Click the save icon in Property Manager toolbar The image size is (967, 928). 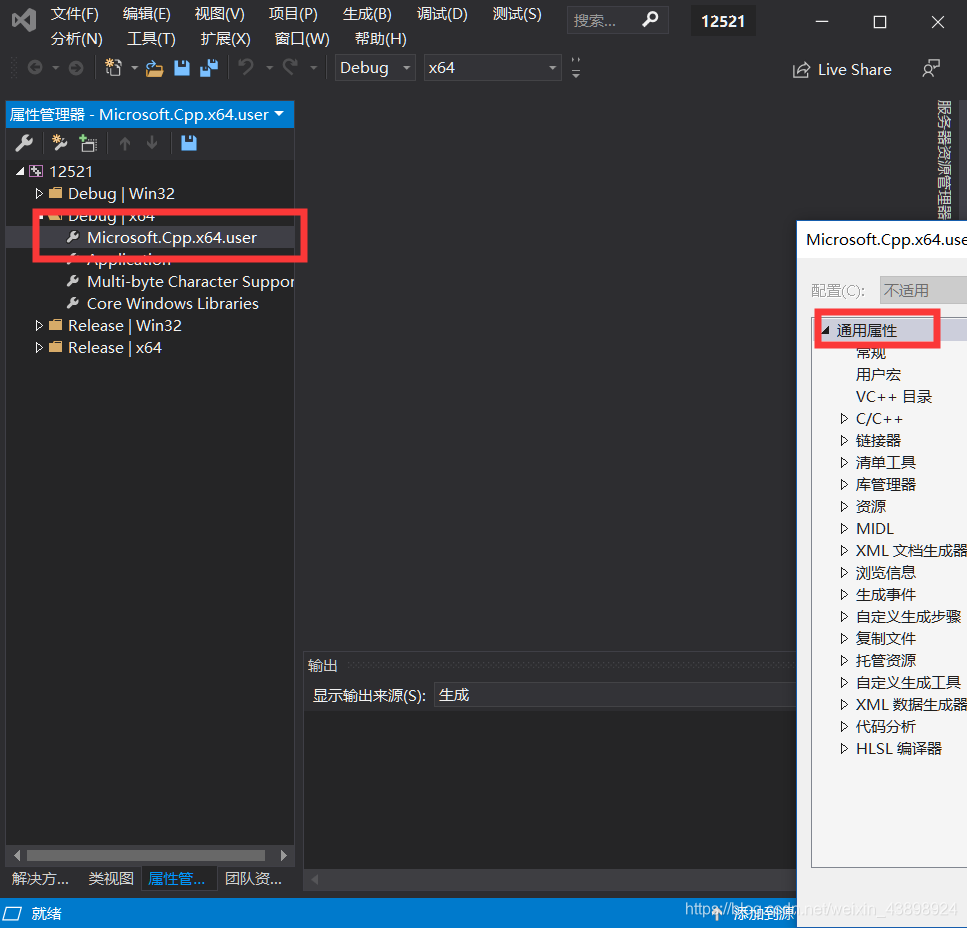click(189, 143)
